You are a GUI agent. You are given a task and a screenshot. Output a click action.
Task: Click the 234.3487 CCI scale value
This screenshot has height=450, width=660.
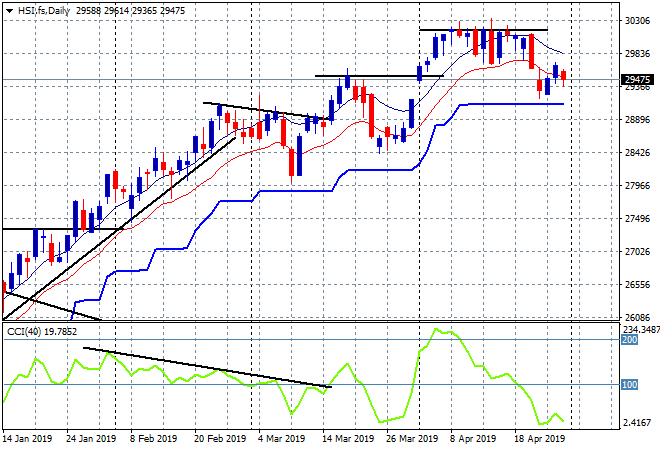coord(641,329)
